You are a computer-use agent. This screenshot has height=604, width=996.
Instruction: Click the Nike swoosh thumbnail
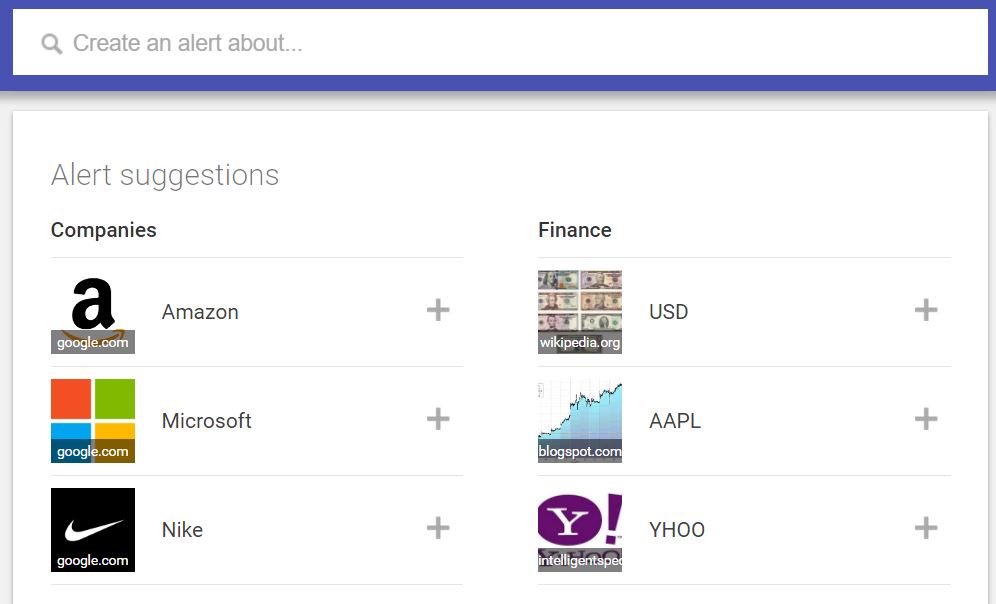coord(93,530)
